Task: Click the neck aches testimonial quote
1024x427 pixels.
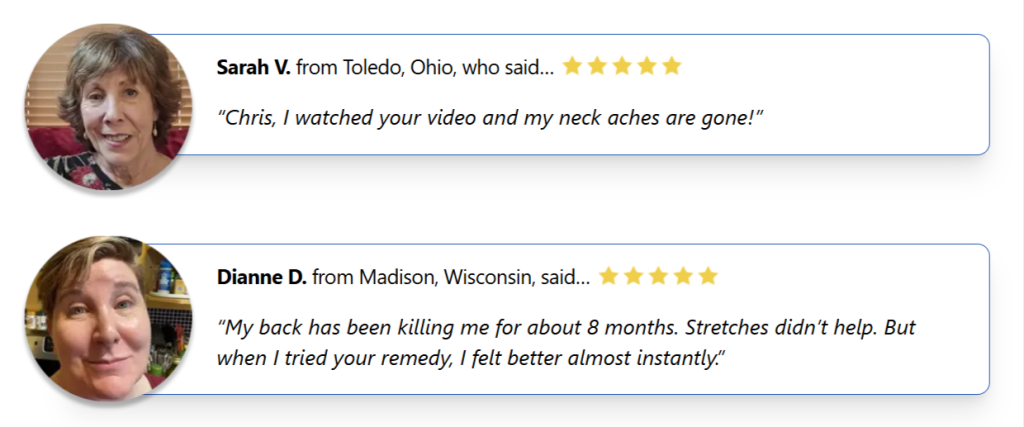Action: coord(490,118)
